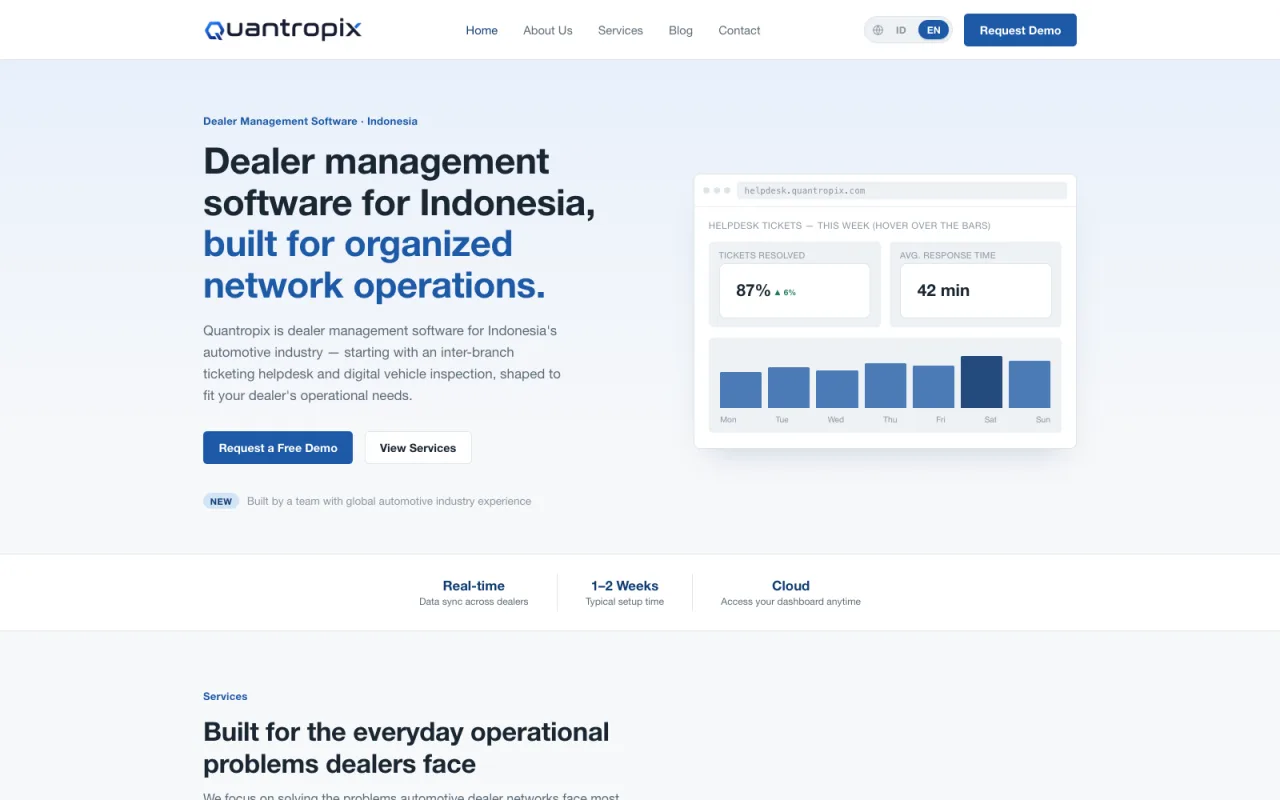Click the Fri bar in the chart
Screen dimensions: 1280x800
pos(933,386)
